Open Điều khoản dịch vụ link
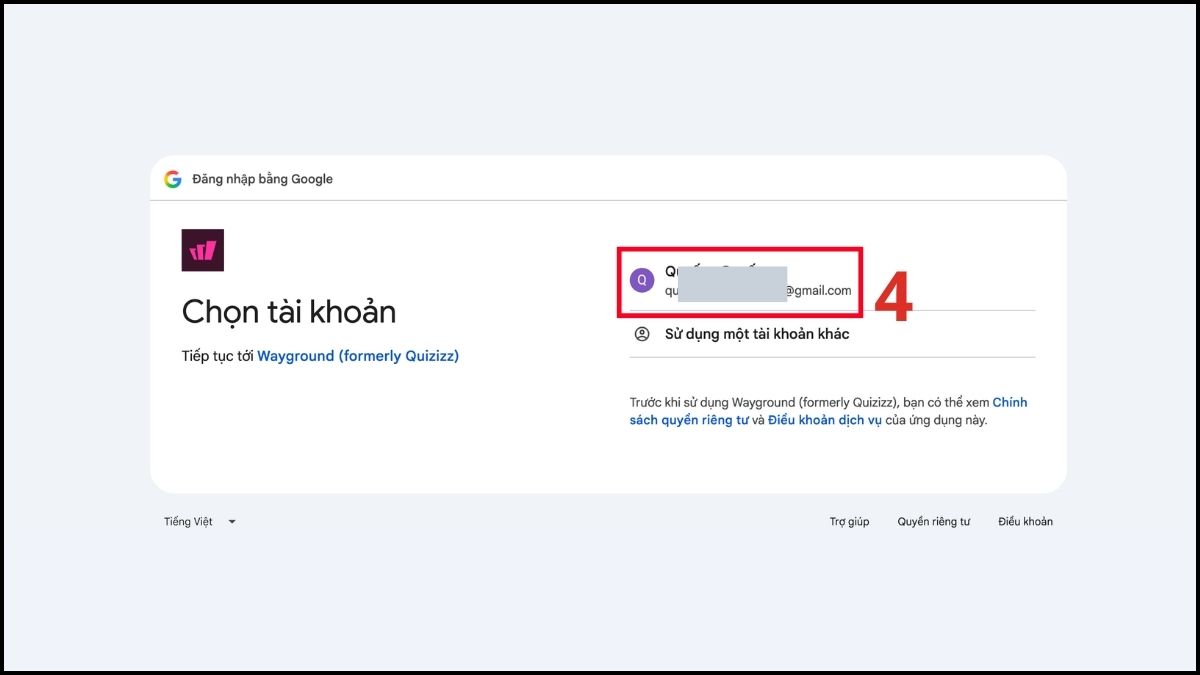The image size is (1200, 675). [x=825, y=420]
